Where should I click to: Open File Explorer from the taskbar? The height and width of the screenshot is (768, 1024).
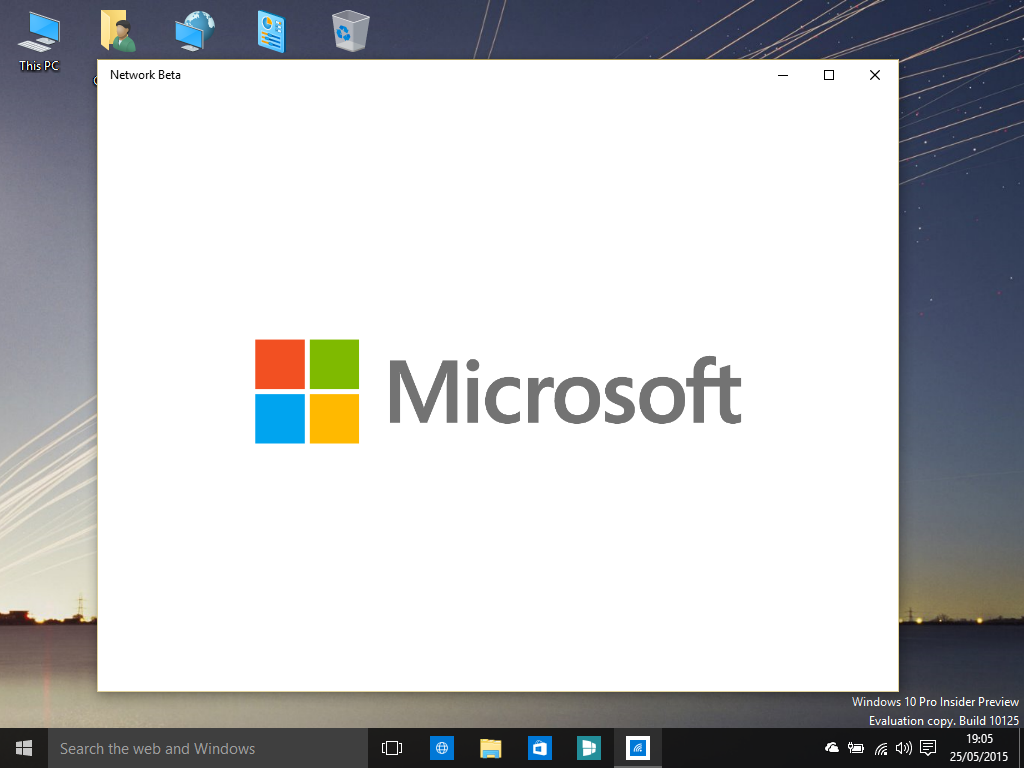tap(490, 748)
